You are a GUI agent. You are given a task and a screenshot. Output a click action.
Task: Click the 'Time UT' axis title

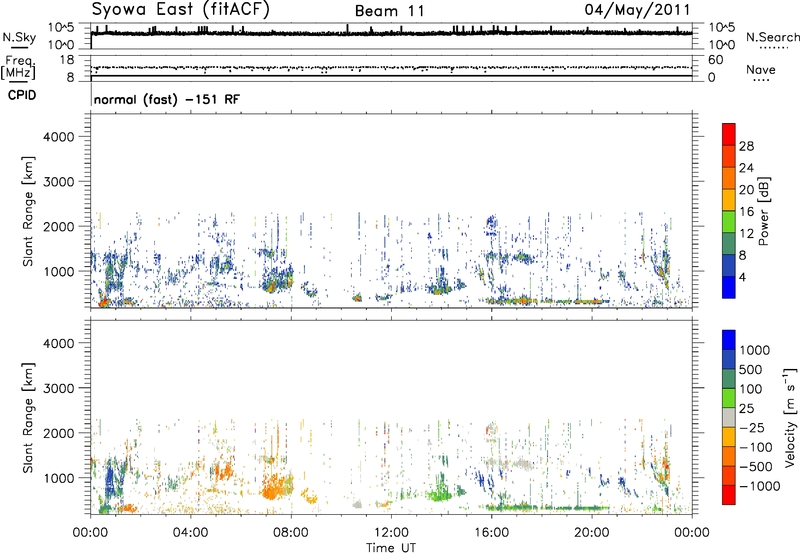[x=391, y=548]
